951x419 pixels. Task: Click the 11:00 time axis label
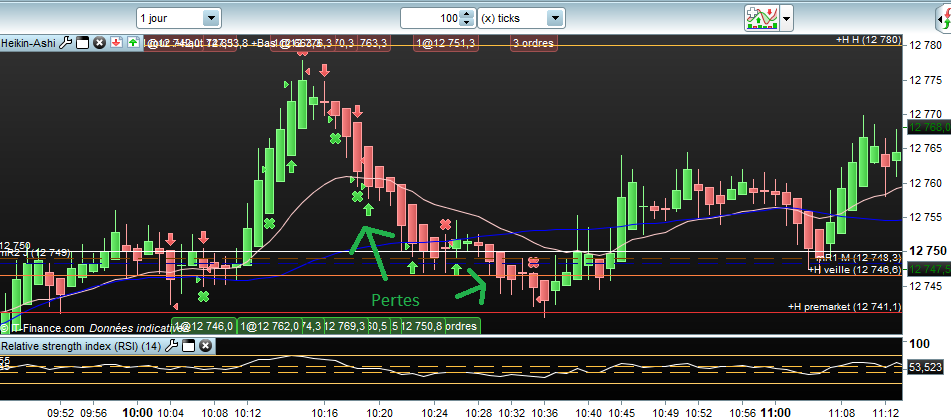776,413
